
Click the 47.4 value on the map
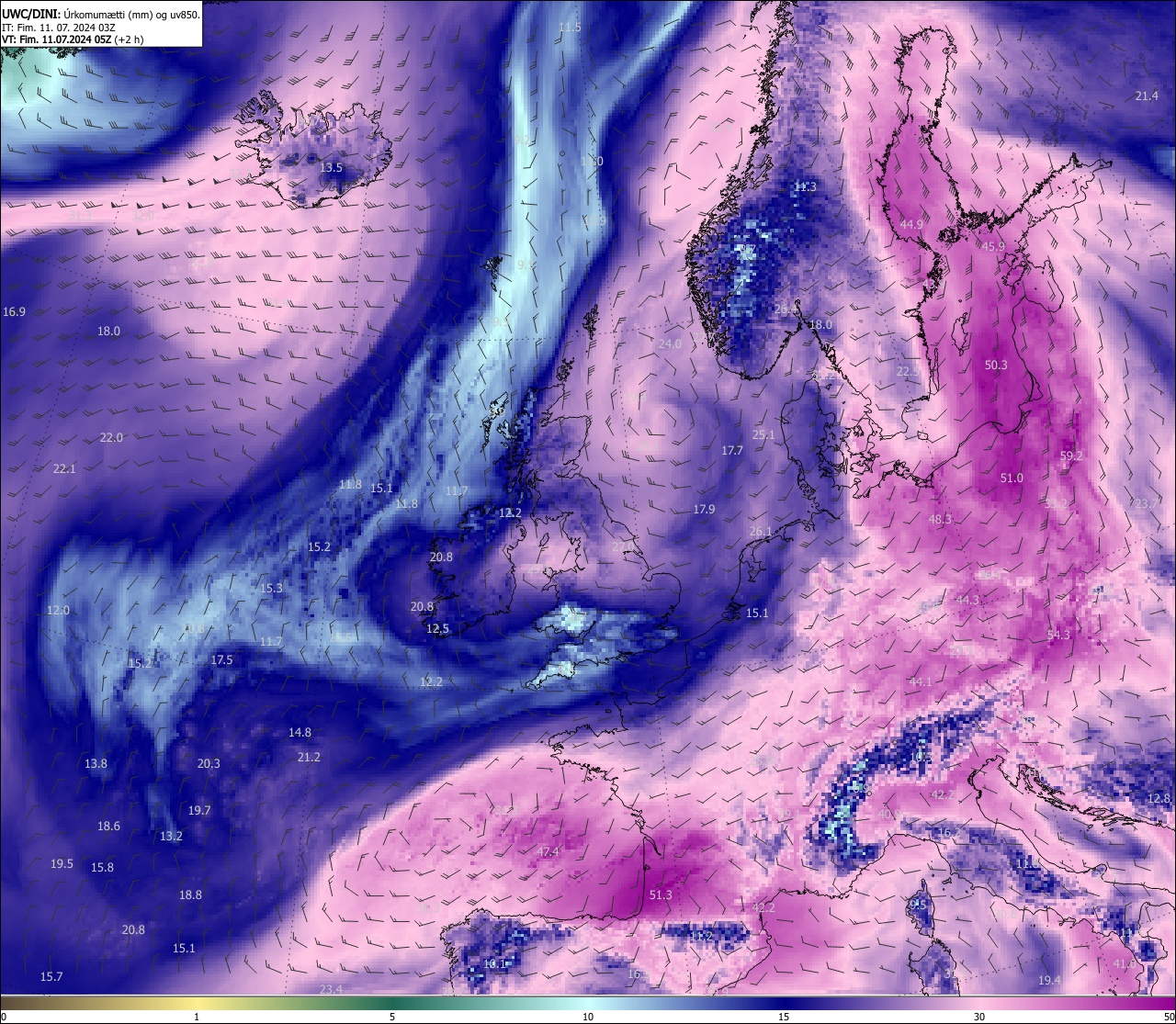(x=548, y=852)
